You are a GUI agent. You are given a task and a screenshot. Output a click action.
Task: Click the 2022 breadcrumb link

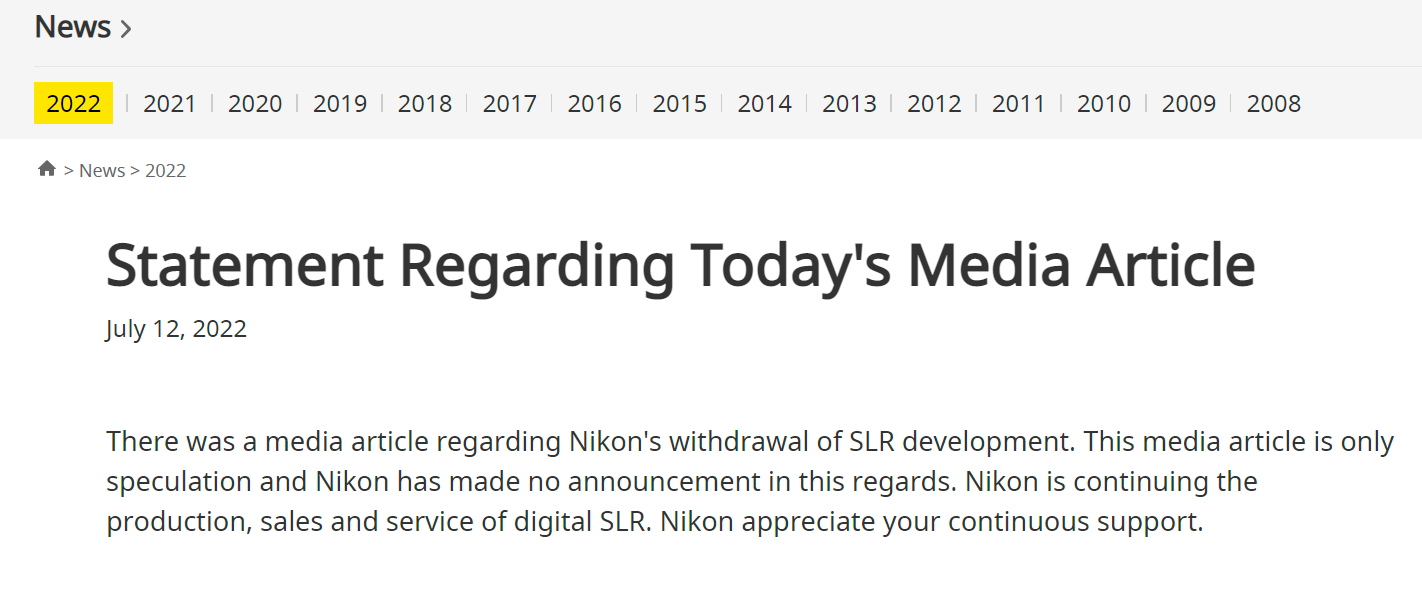166,170
